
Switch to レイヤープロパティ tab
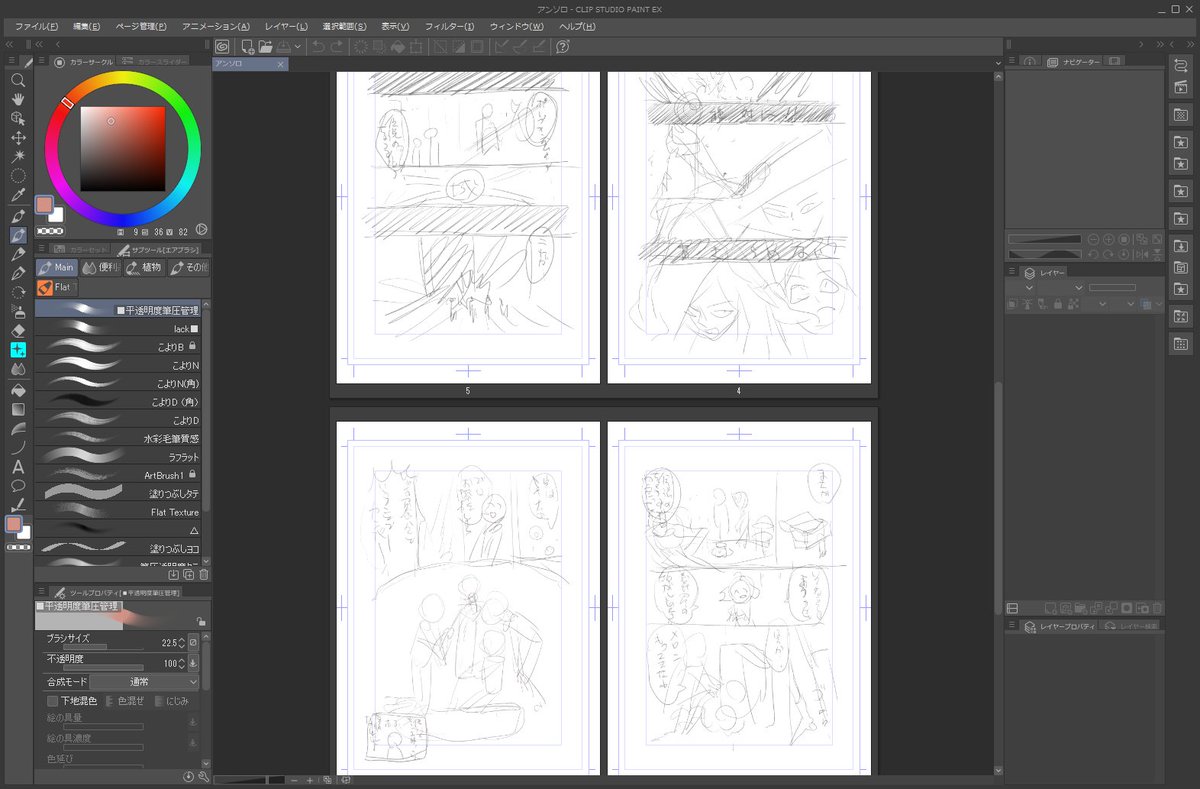pos(1060,626)
